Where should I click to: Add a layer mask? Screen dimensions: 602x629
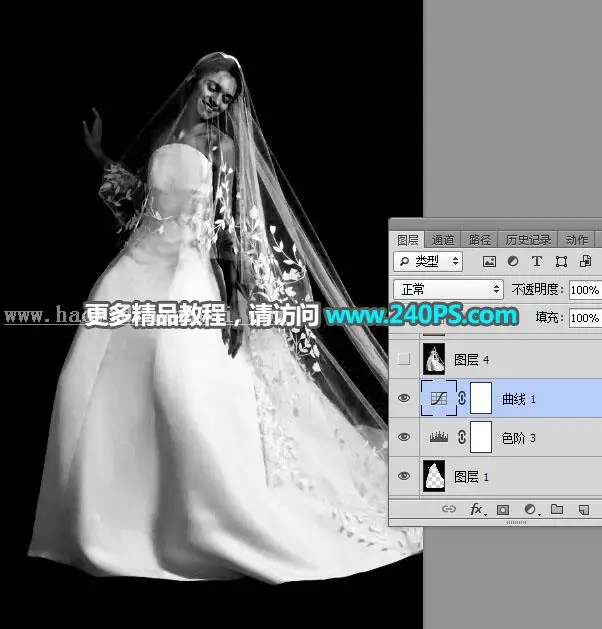pos(503,509)
